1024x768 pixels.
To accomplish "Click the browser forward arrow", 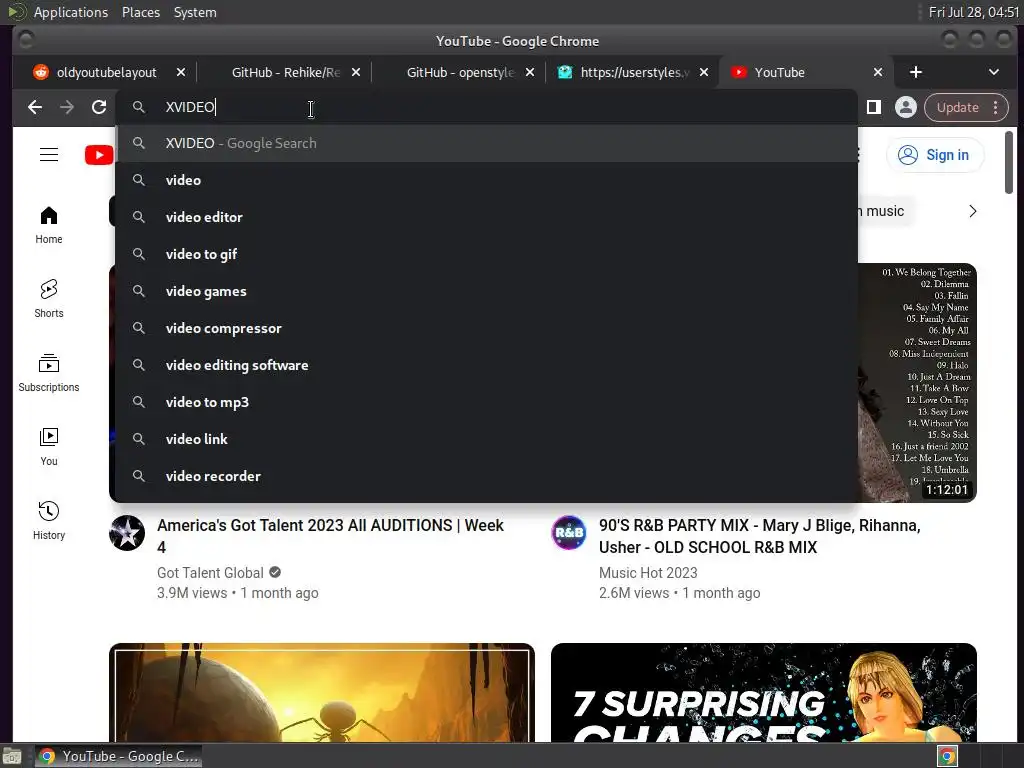I will [x=67, y=107].
